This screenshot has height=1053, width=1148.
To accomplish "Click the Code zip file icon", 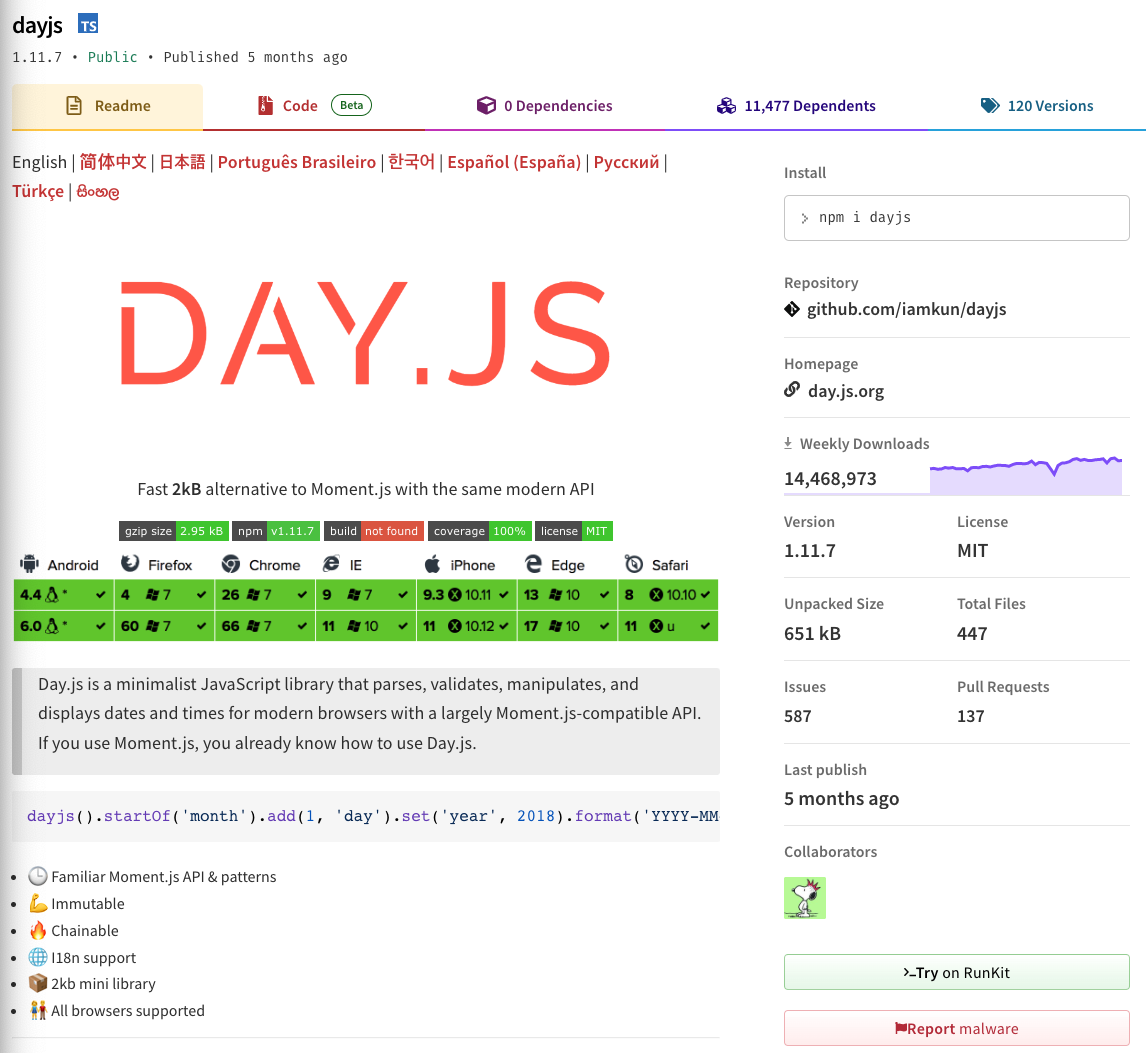I will coord(265,105).
